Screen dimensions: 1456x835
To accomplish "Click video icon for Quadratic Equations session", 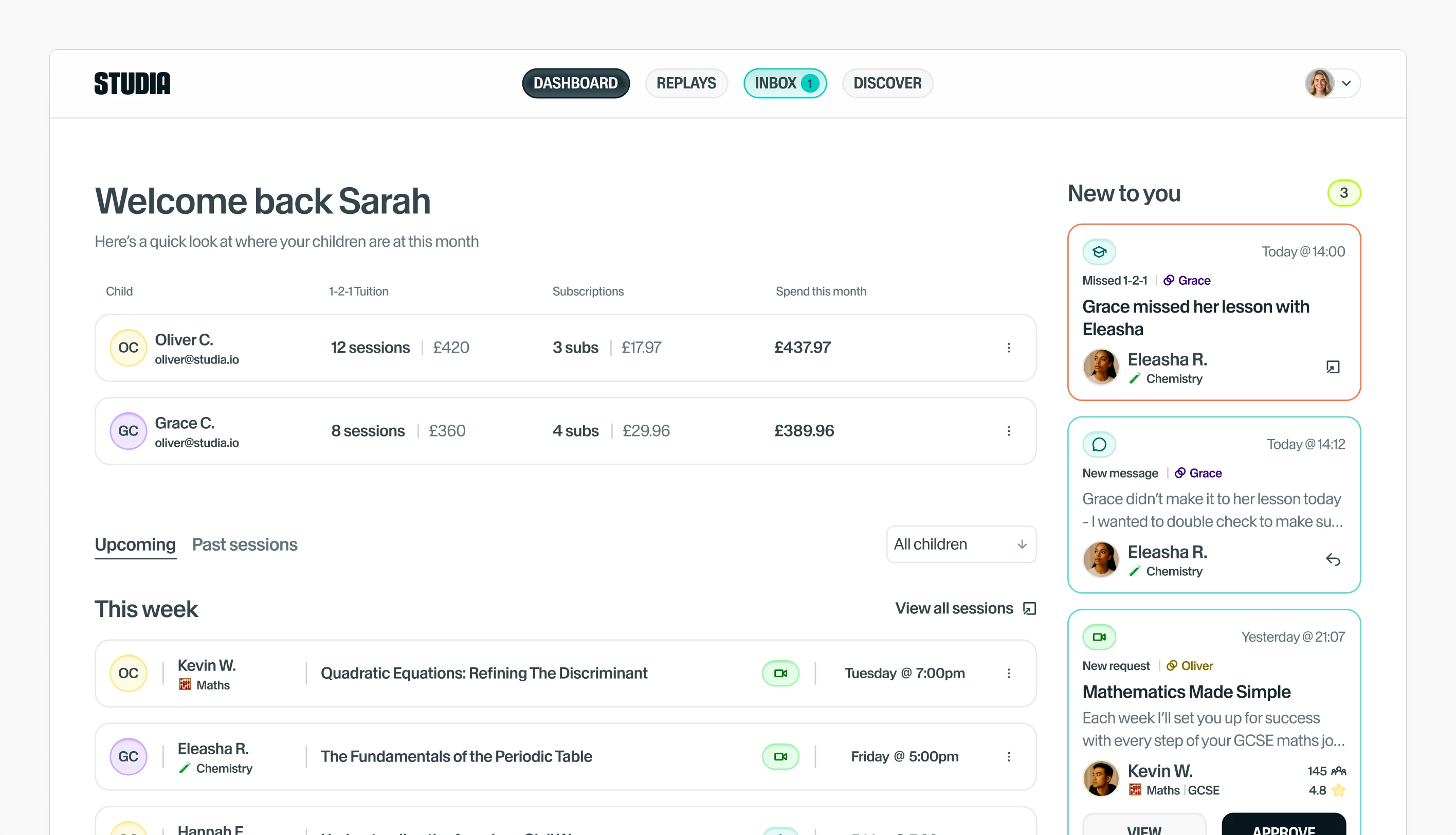I will (780, 673).
